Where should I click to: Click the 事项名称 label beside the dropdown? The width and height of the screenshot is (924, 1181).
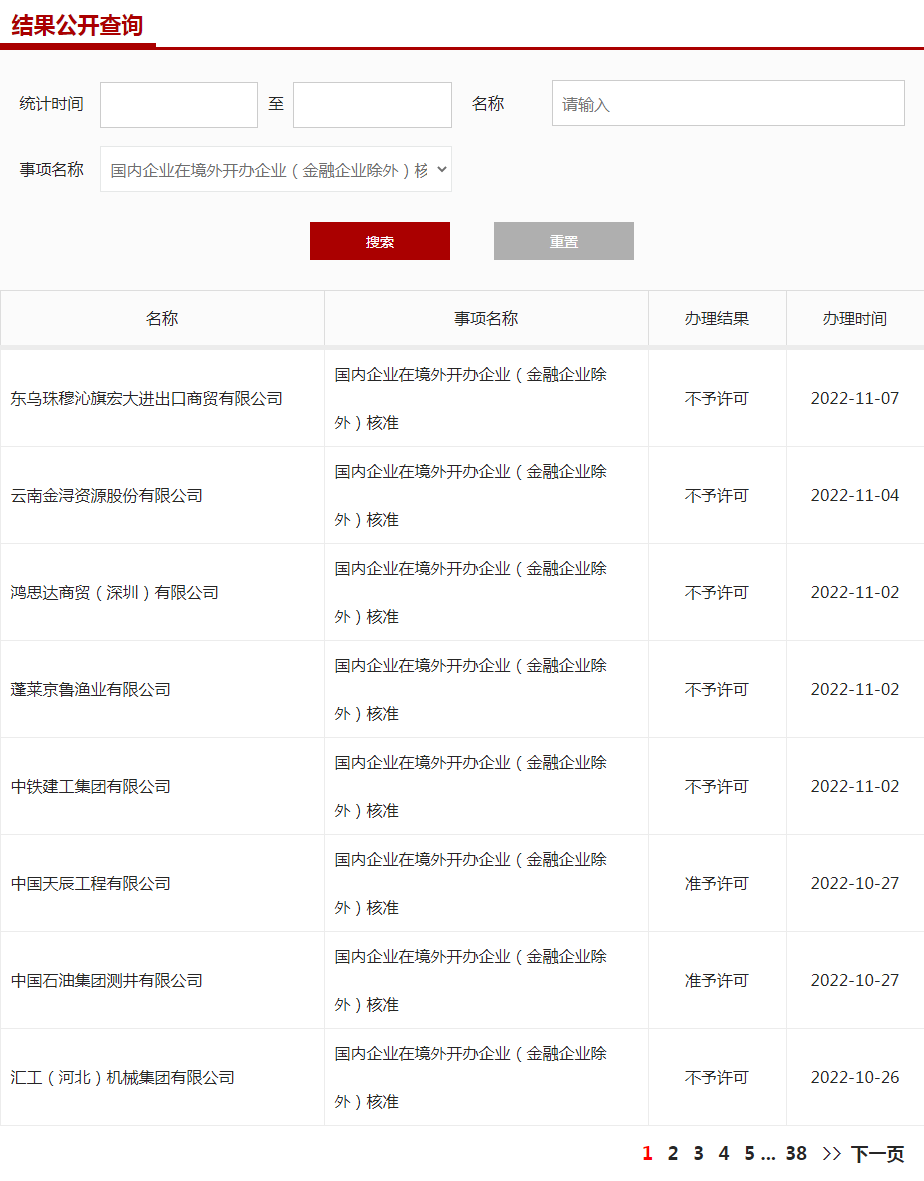tap(51, 169)
